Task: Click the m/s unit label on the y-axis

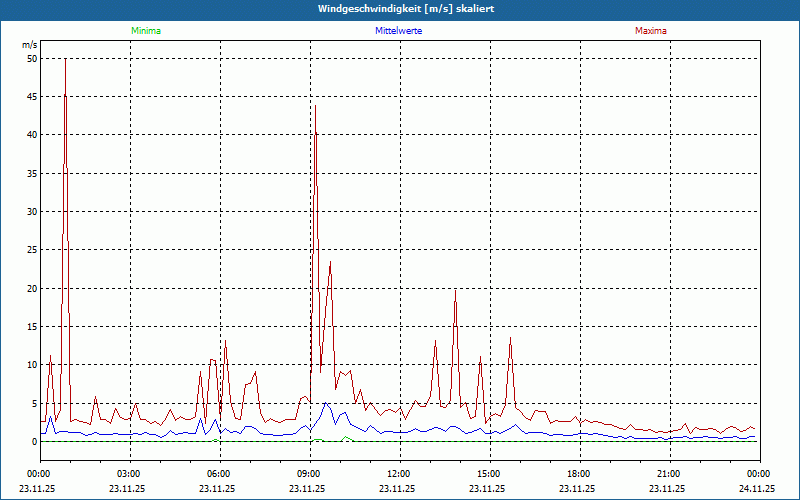Action: [x=29, y=46]
